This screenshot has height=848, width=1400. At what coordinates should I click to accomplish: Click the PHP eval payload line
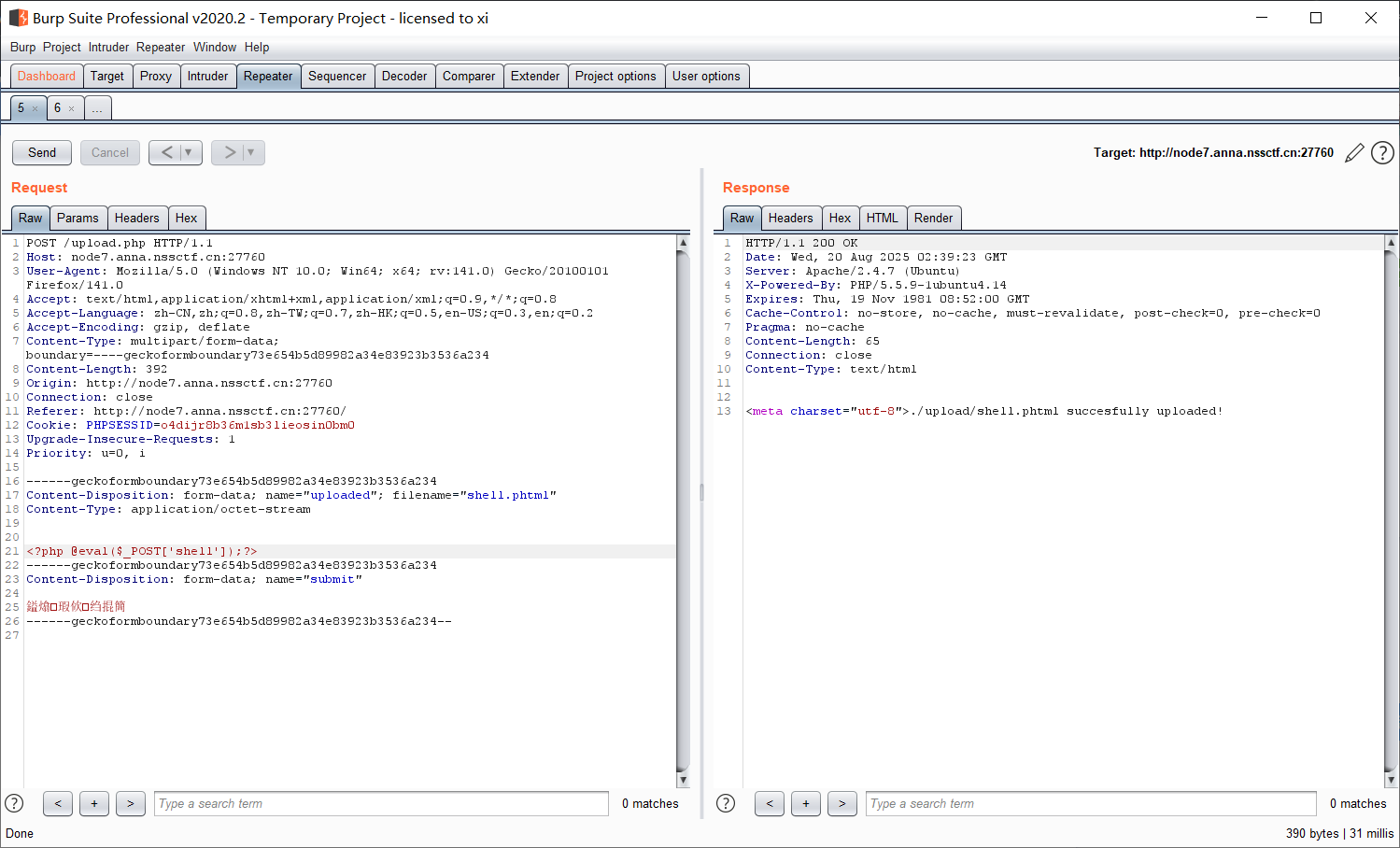point(142,551)
